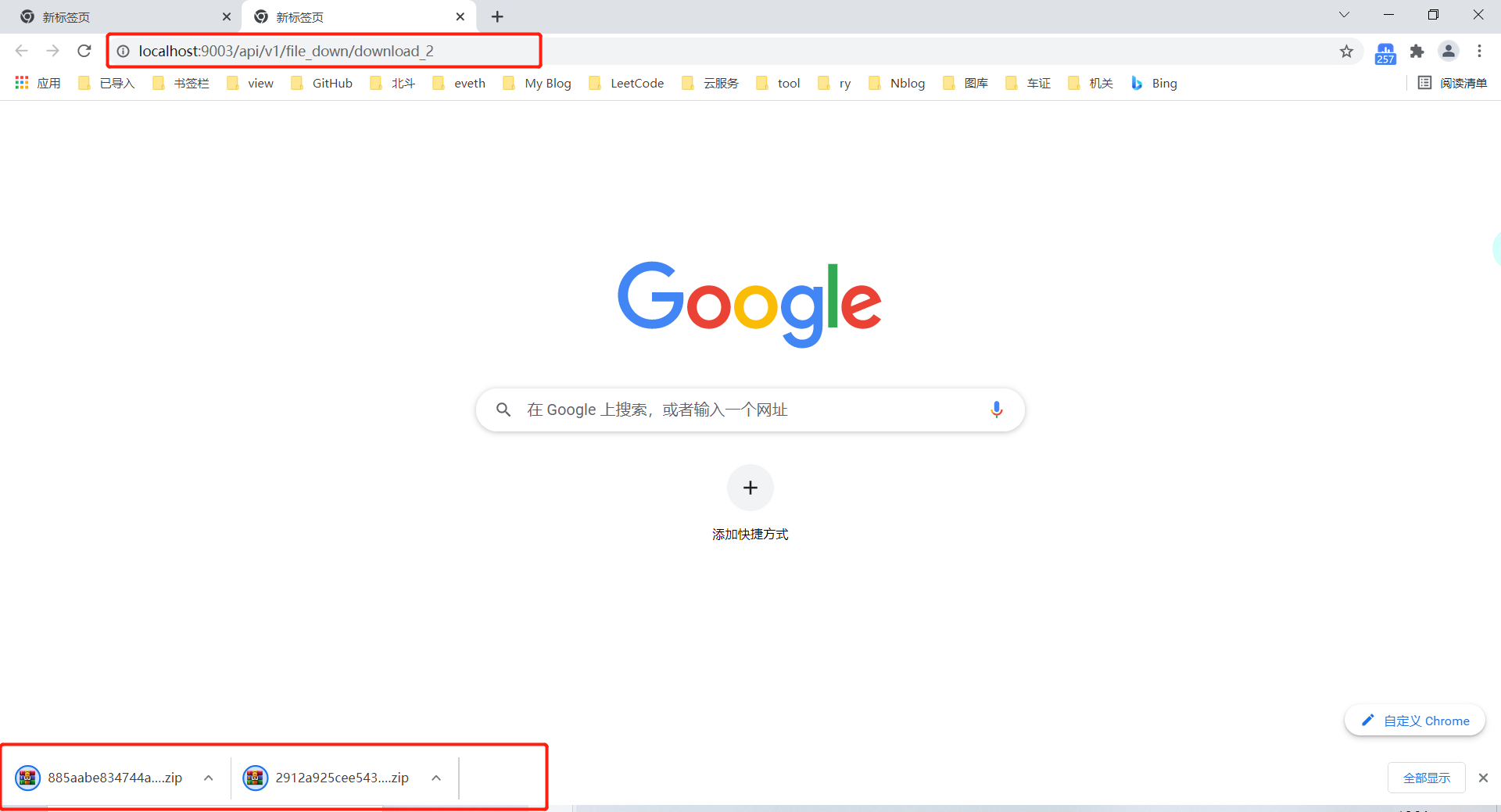The width and height of the screenshot is (1501, 812).
Task: Switch to the first 新标签页 tab
Action: [117, 16]
